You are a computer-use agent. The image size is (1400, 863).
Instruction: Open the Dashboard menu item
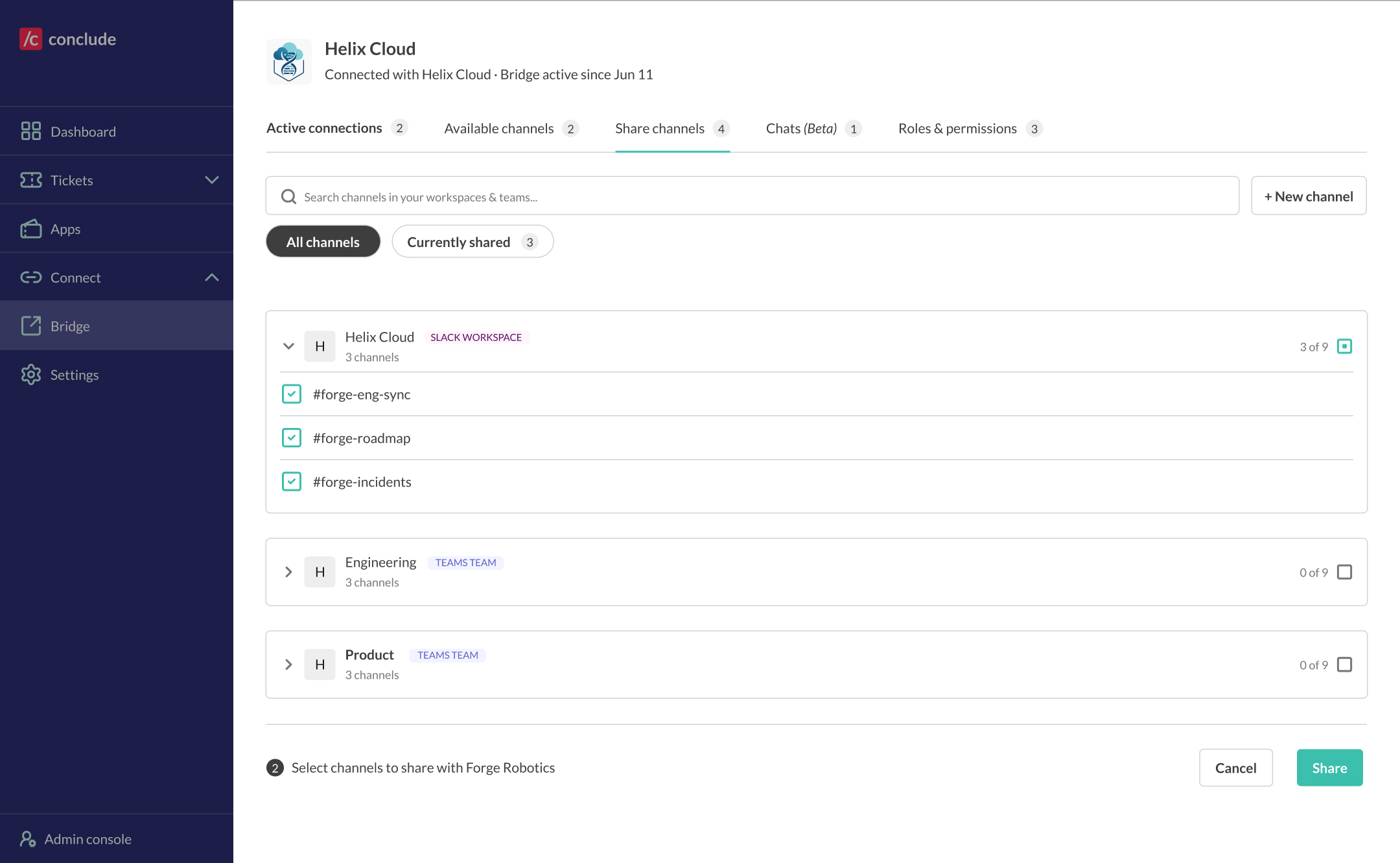tap(117, 131)
